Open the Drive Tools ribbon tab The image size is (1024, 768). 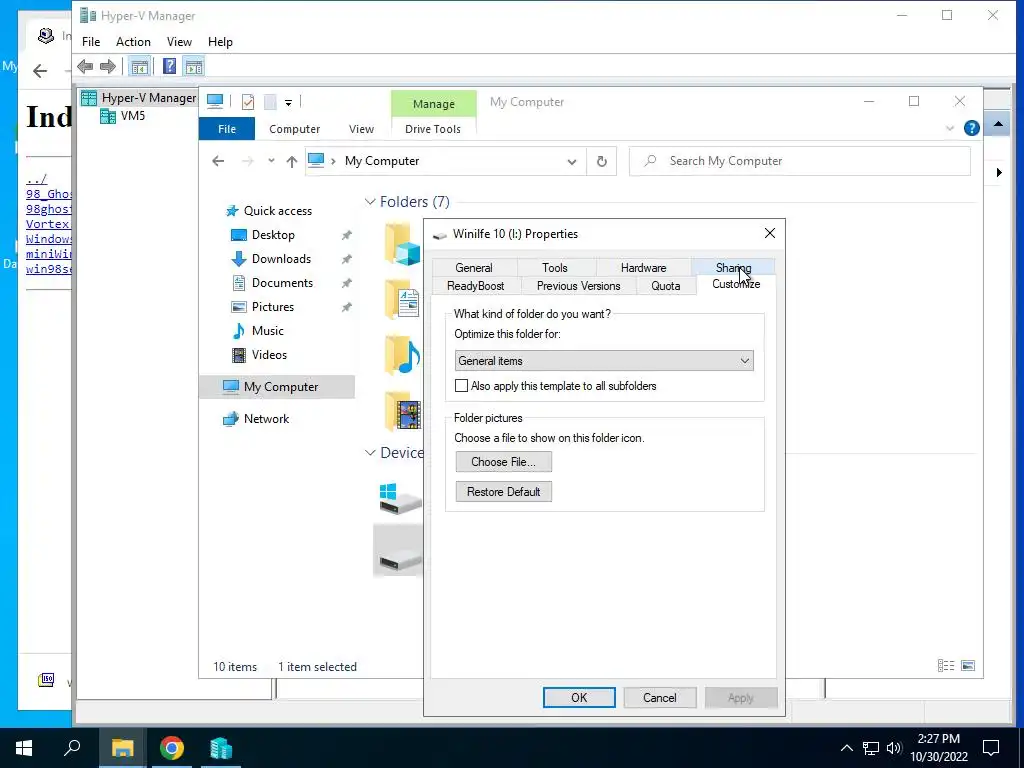[x=433, y=129]
